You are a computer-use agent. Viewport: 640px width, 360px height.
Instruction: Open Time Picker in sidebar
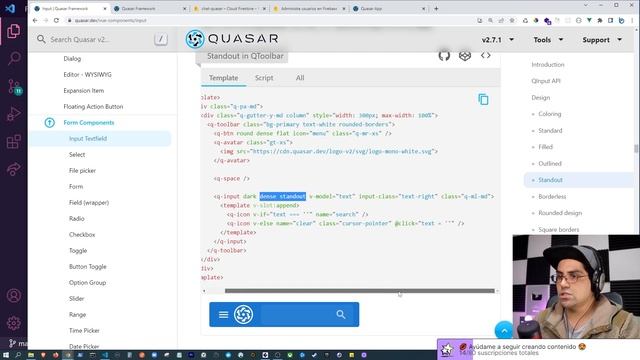(x=84, y=330)
